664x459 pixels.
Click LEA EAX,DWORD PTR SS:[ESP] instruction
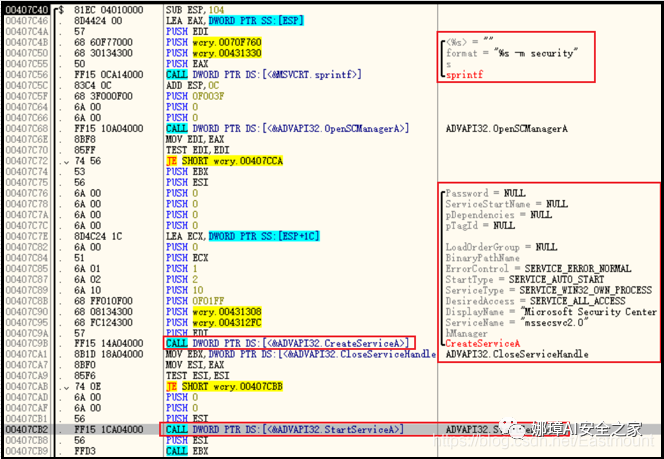click(235, 20)
